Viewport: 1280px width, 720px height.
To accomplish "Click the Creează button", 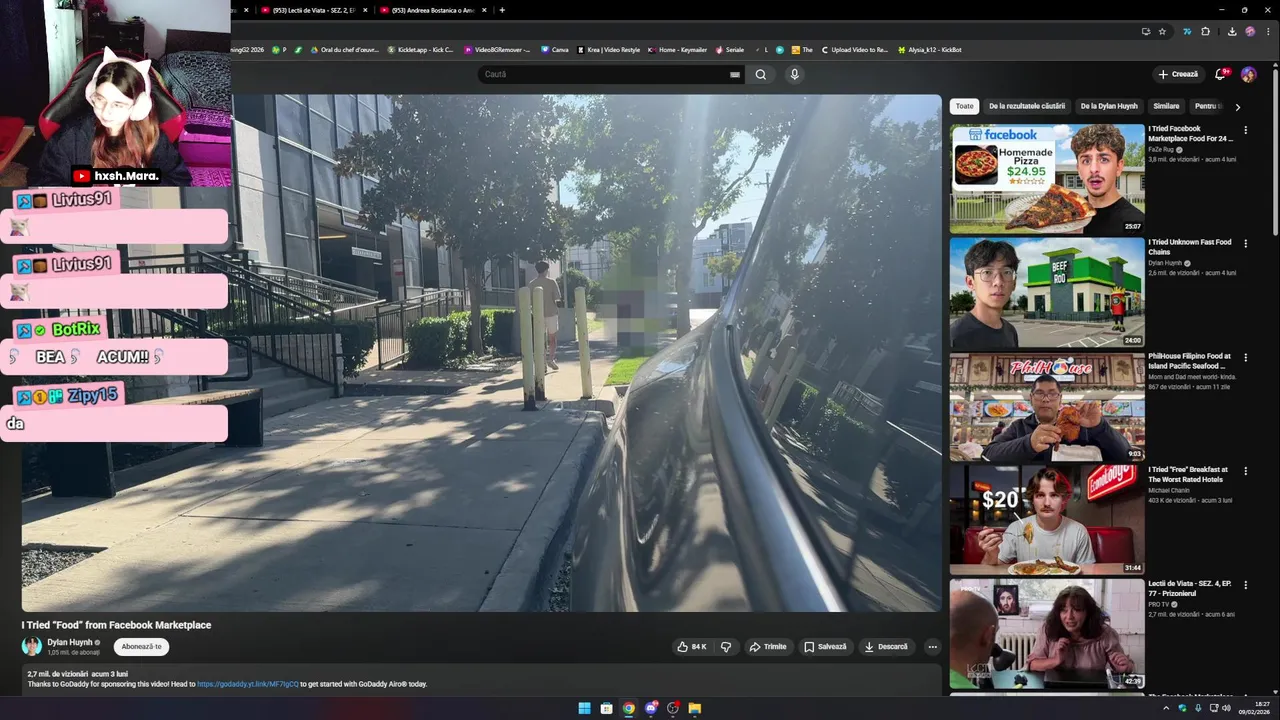I will pyautogui.click(x=1178, y=74).
